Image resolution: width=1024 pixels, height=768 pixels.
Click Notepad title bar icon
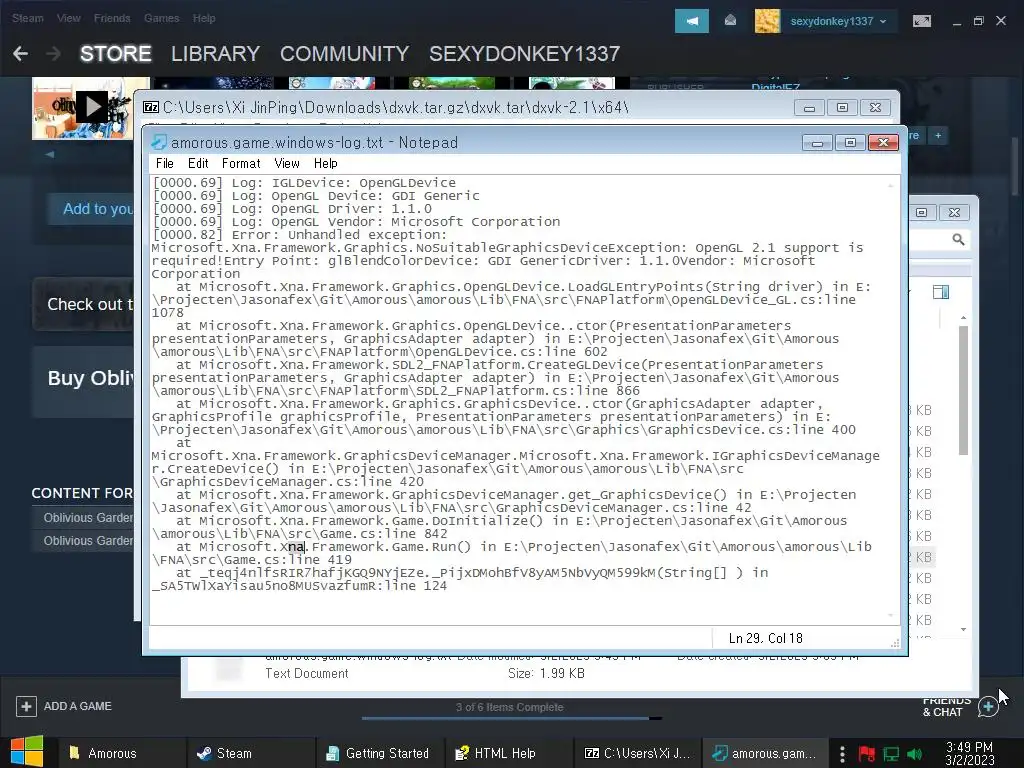pyautogui.click(x=159, y=142)
